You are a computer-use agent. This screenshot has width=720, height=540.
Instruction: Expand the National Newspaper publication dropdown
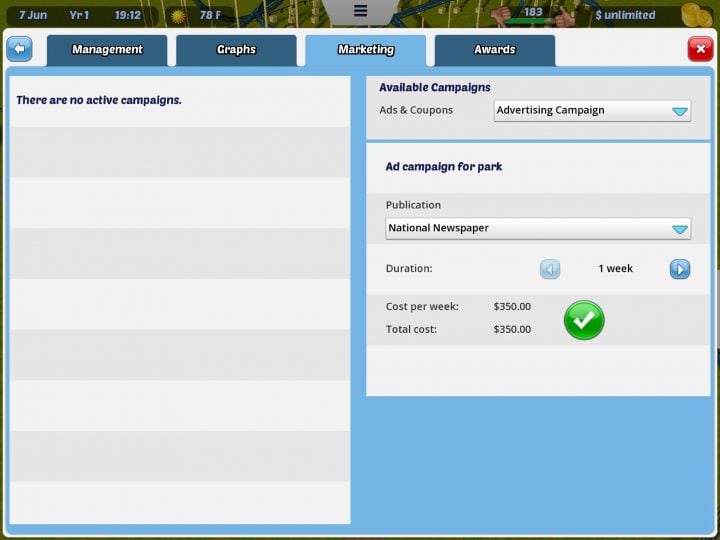click(538, 228)
